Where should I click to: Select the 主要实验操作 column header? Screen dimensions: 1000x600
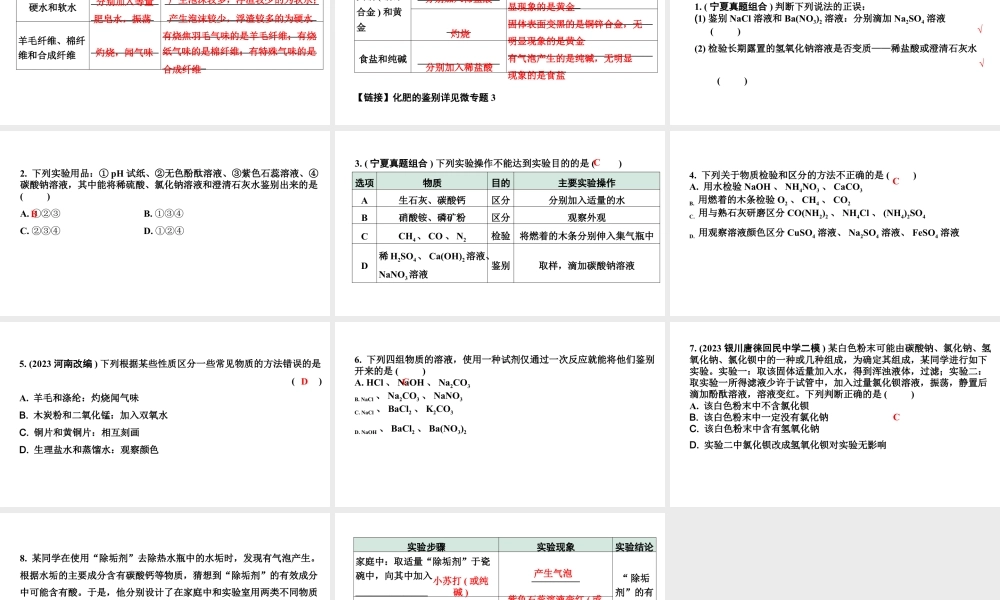pyautogui.click(x=586, y=183)
